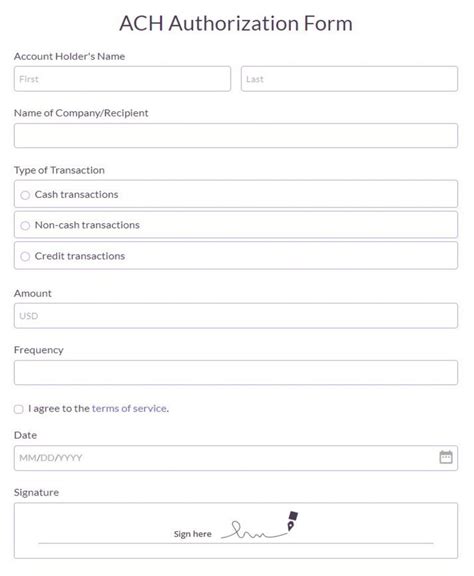Click the pen nib icon in signature box
This screenshot has width=474, height=576.
tap(292, 521)
